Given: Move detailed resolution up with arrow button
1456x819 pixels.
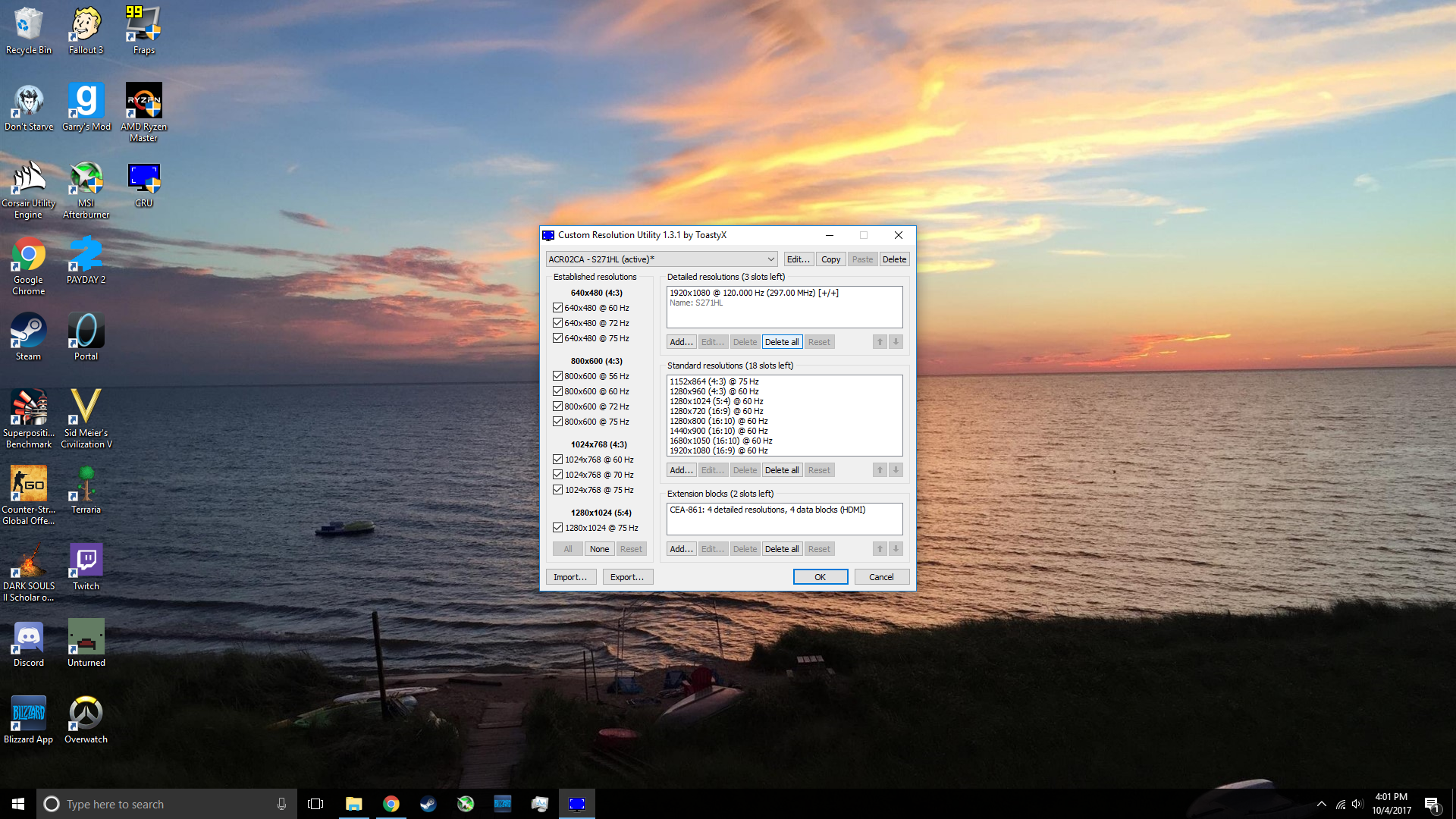Looking at the screenshot, I should coord(880,342).
